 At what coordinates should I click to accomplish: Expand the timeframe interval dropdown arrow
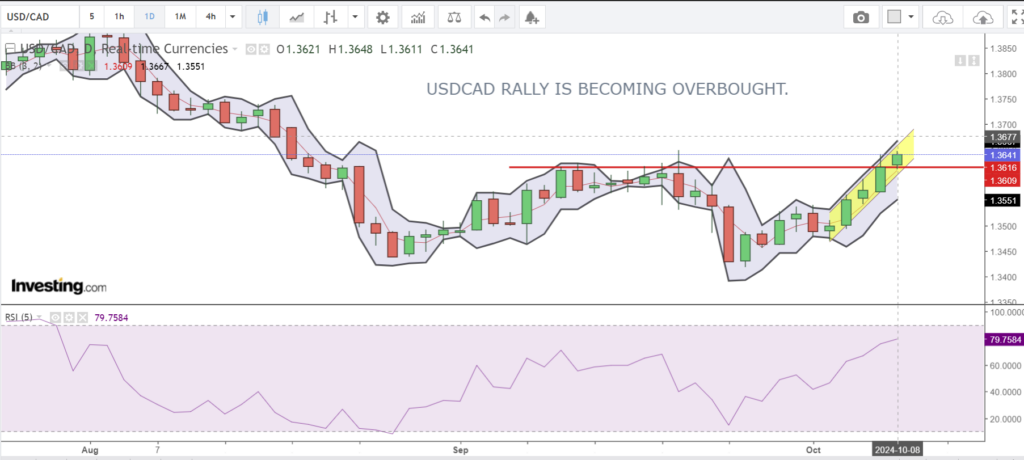(233, 17)
